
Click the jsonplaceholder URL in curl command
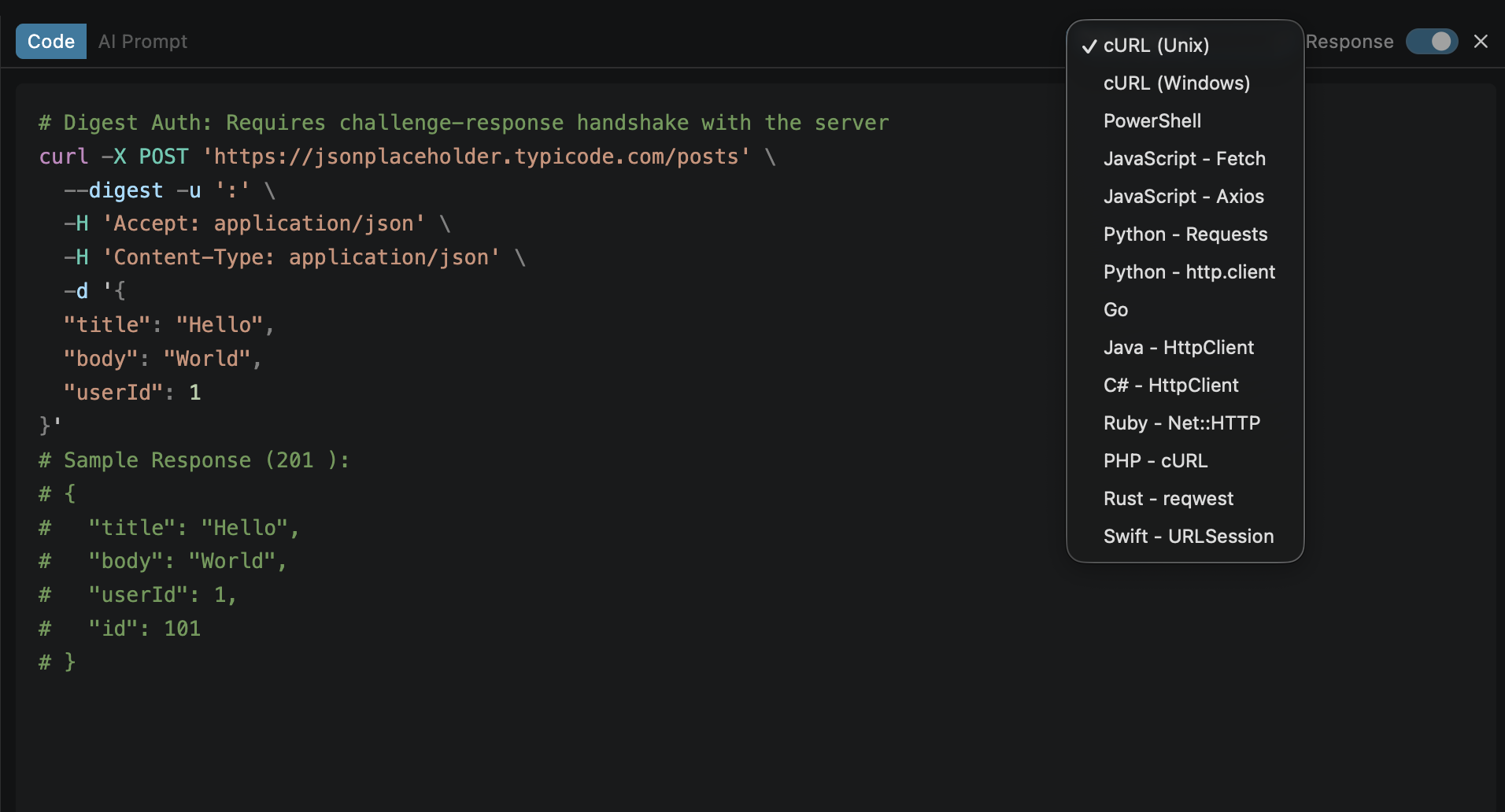(x=476, y=157)
